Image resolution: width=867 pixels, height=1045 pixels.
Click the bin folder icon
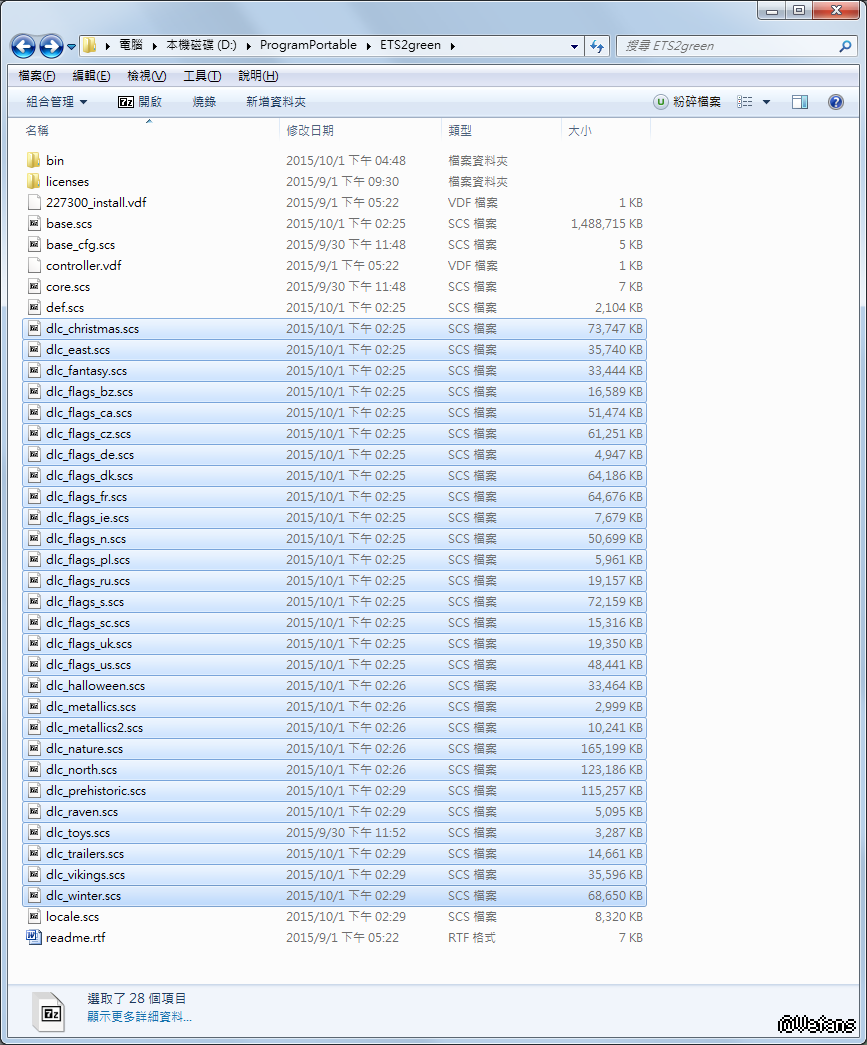pos(33,160)
